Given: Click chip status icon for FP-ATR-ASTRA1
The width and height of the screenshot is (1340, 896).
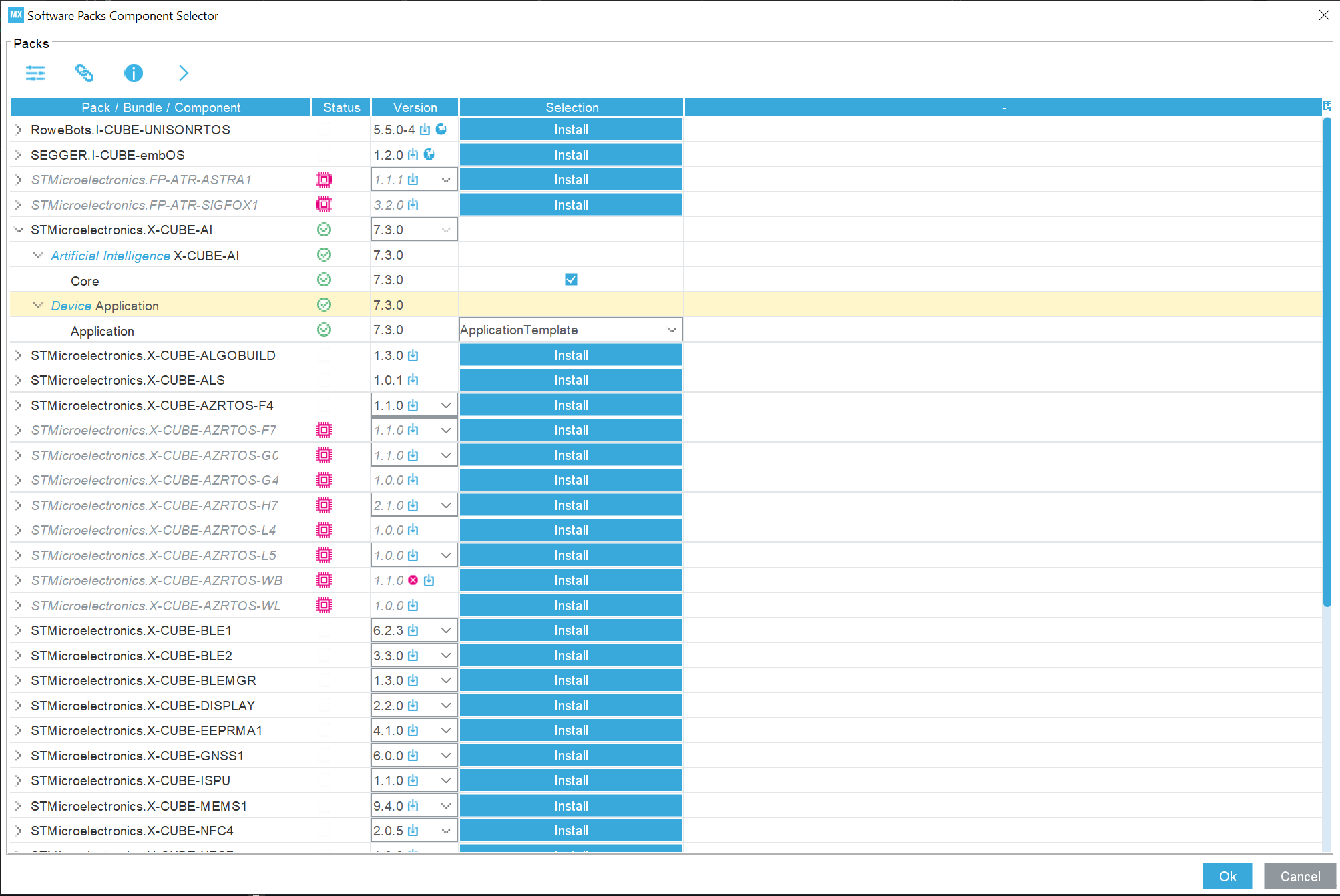Looking at the screenshot, I should (324, 180).
